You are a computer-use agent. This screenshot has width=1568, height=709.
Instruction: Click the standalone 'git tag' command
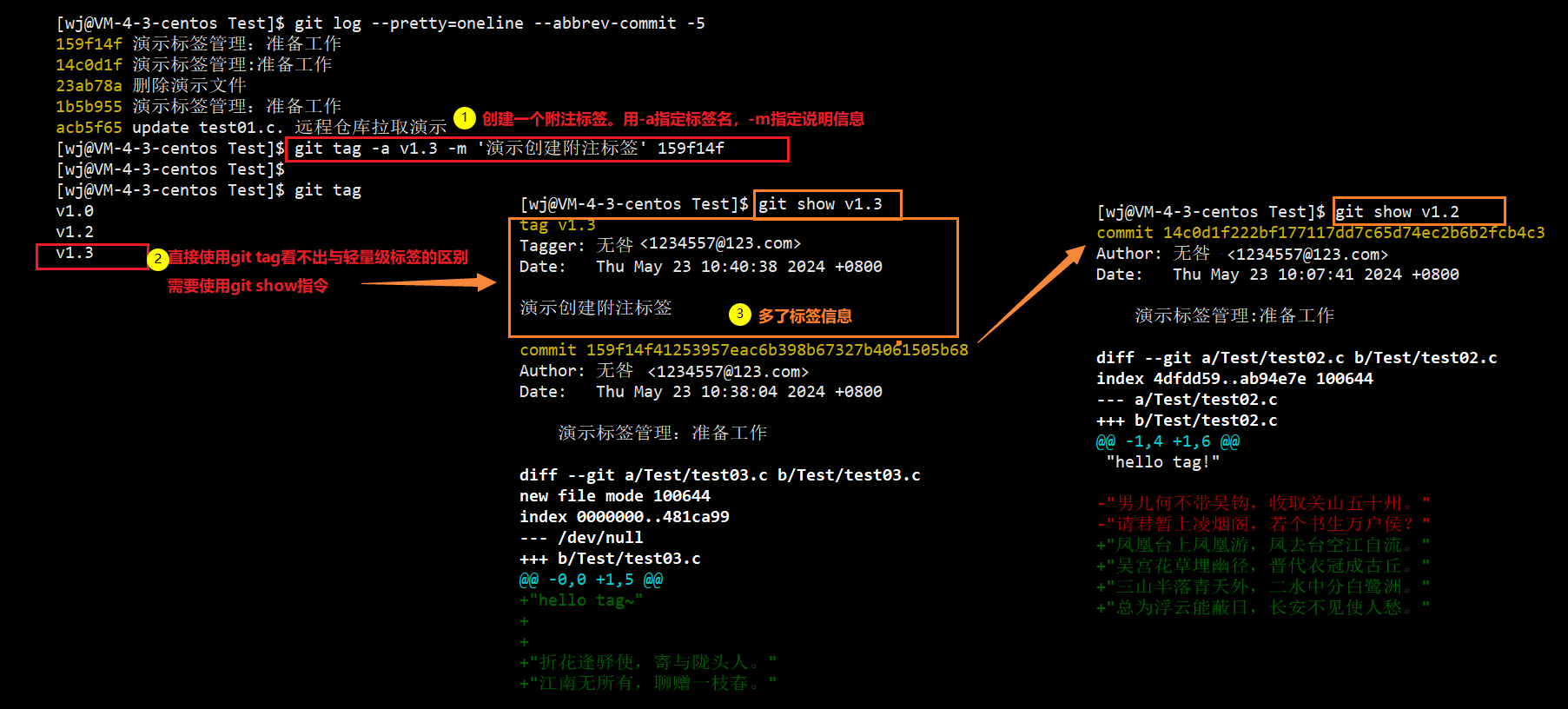pyautogui.click(x=327, y=190)
